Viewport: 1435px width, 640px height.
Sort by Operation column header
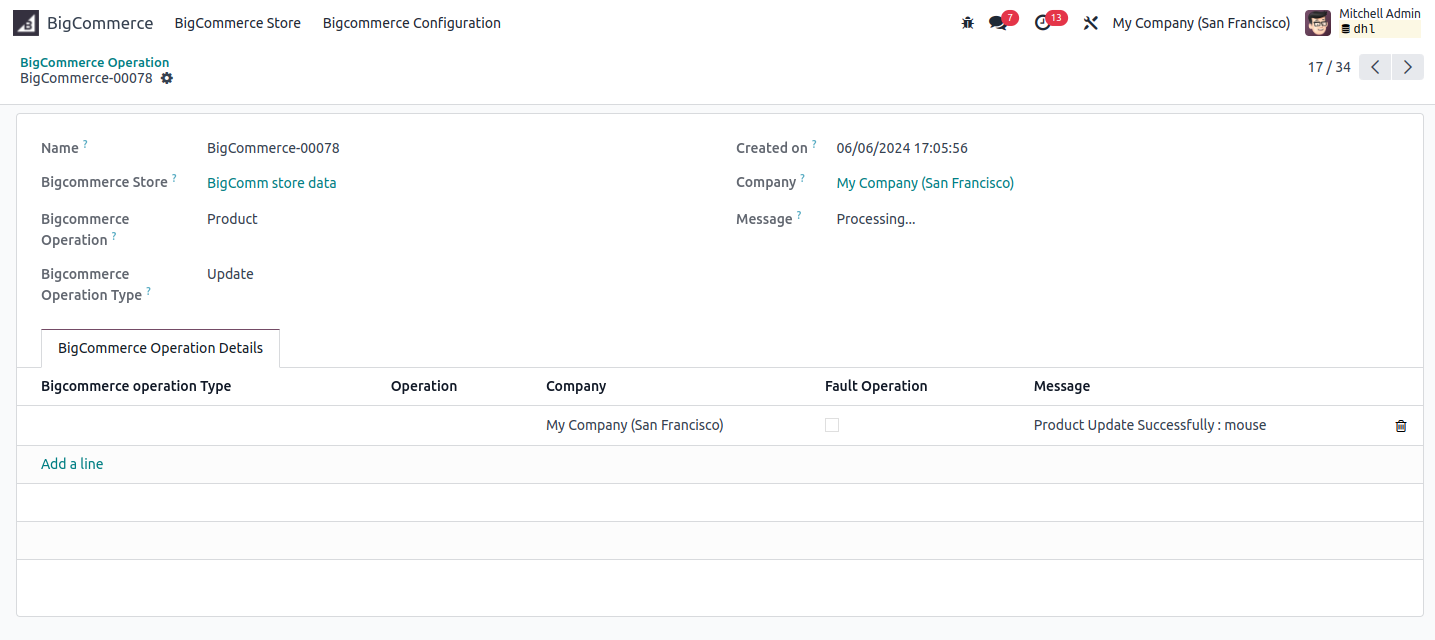[424, 386]
